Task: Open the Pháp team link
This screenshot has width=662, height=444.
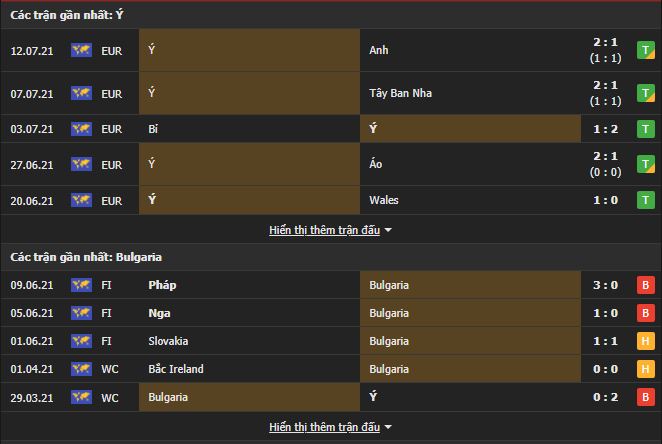Action: click(162, 285)
